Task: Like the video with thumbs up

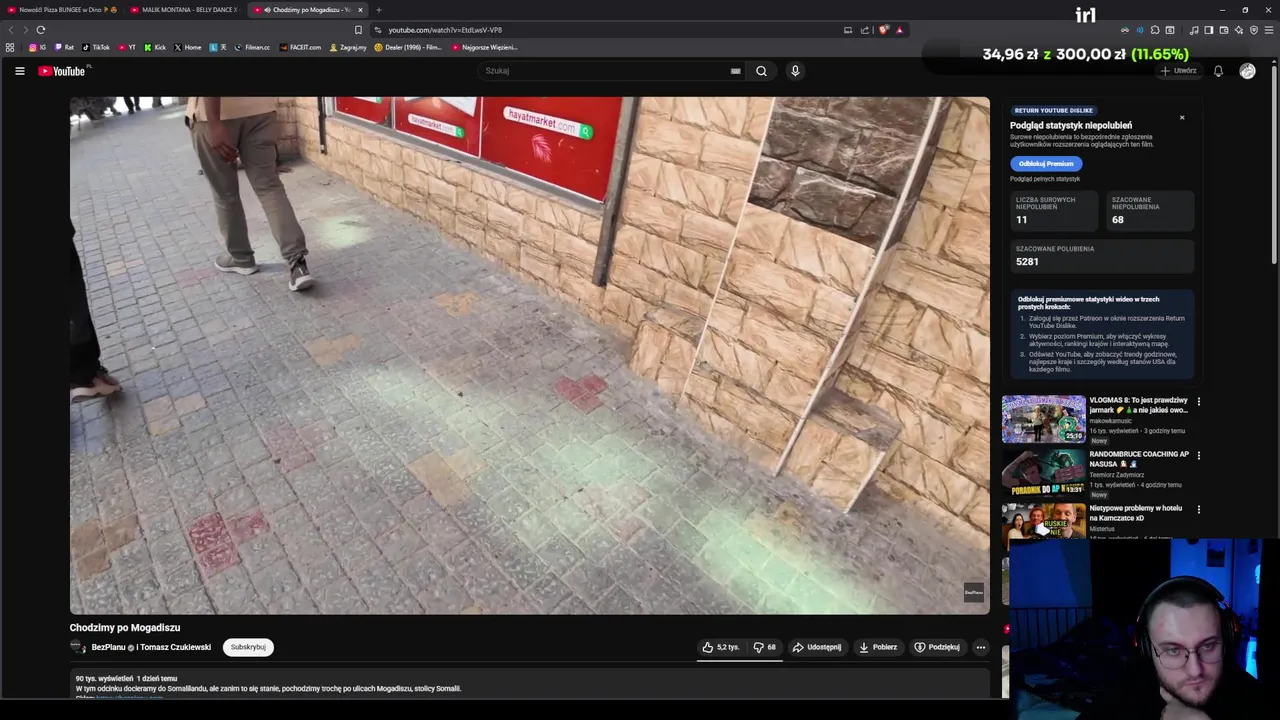Action: [720, 647]
